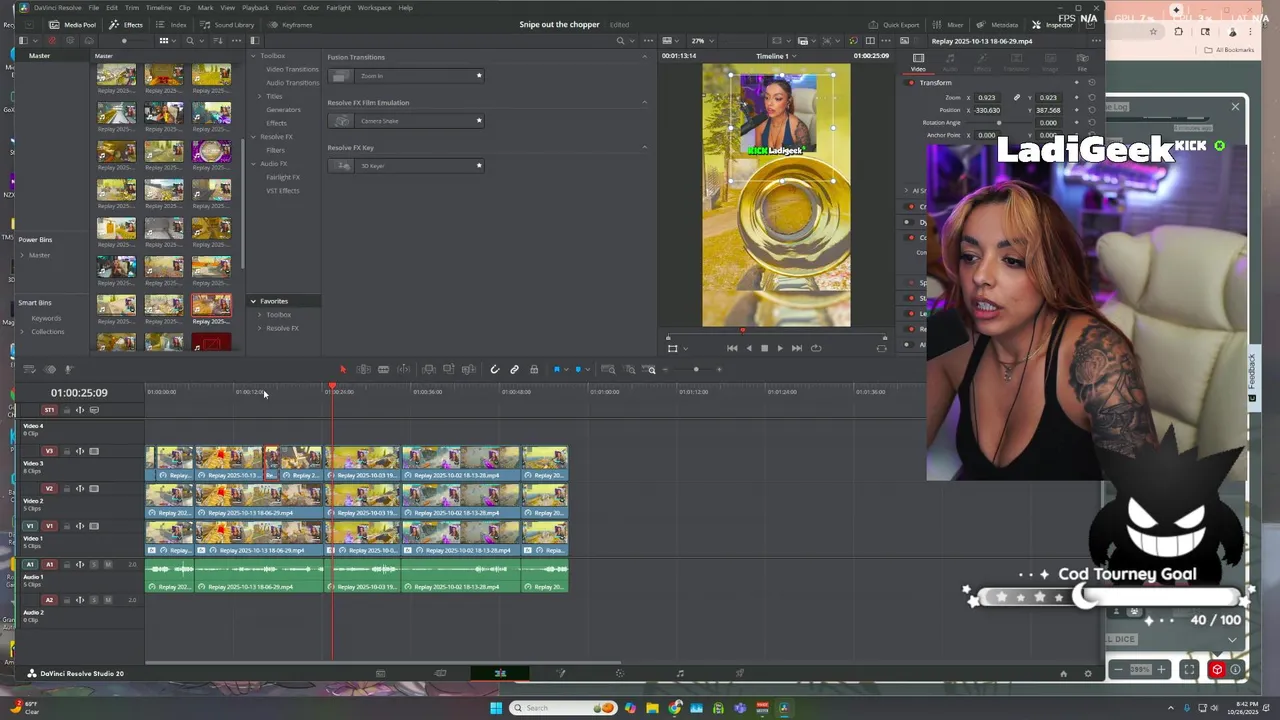This screenshot has height=720, width=1280.
Task: Click the ST1 subtitle track button
Action: coord(49,410)
